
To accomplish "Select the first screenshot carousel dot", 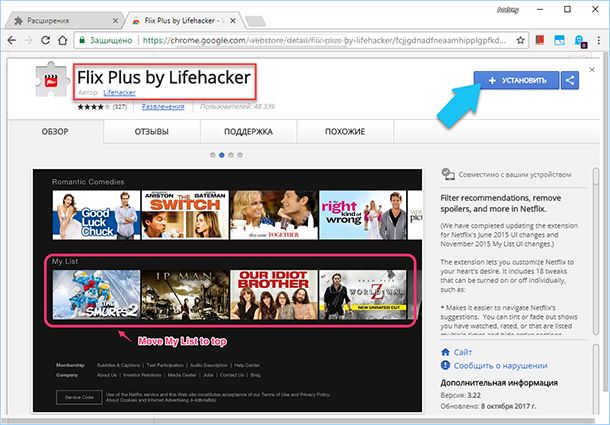I will click(212, 155).
